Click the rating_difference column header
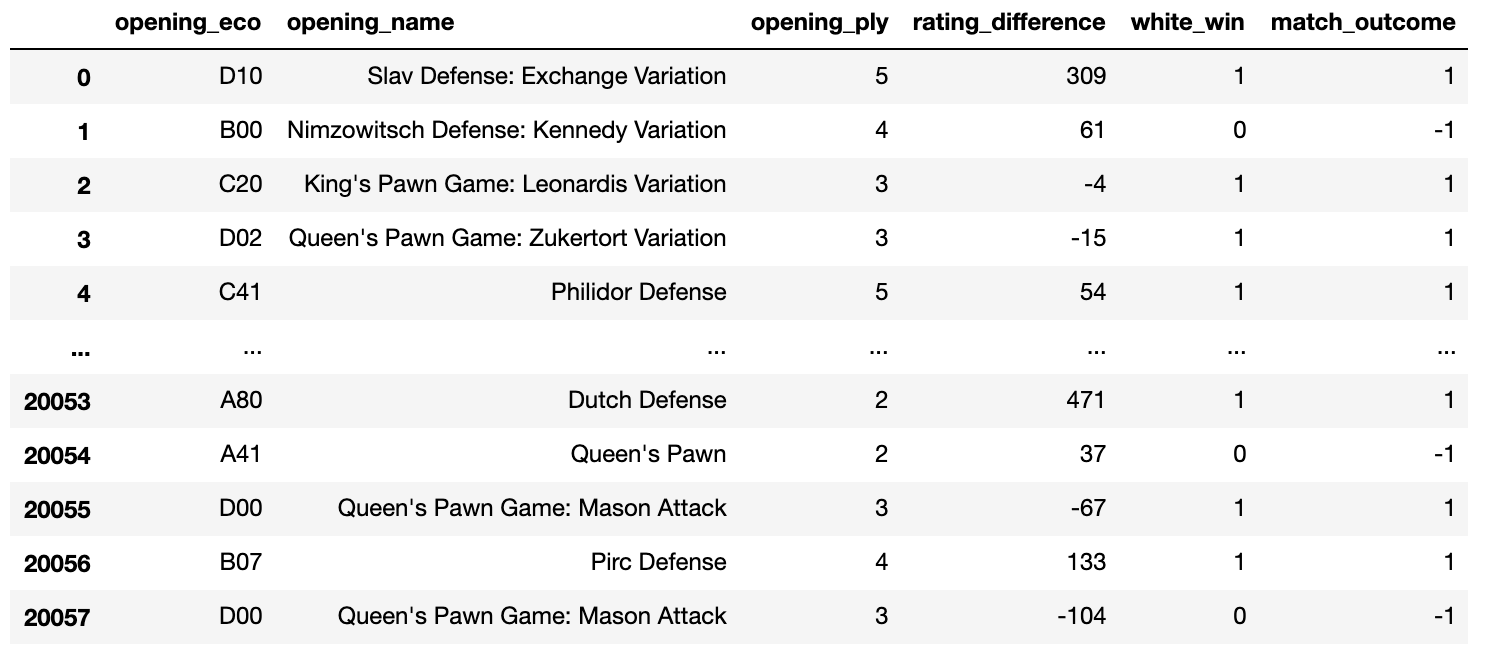Screen dimensions: 1486x664 (1009, 23)
